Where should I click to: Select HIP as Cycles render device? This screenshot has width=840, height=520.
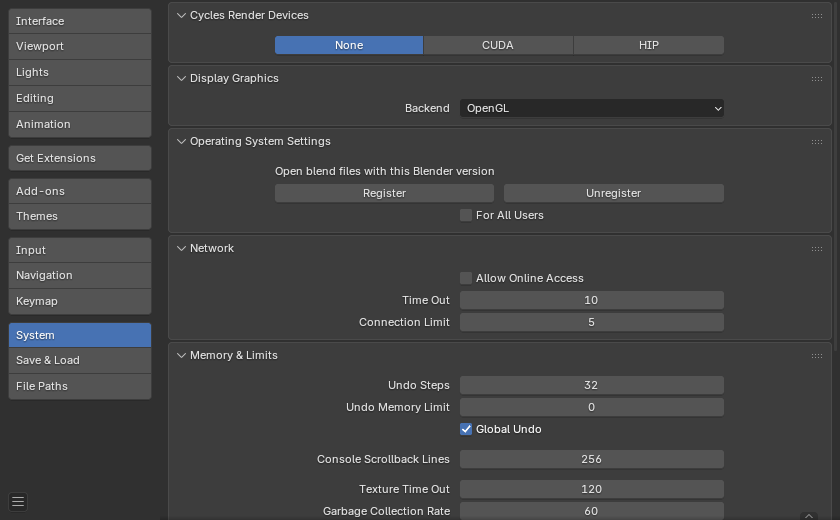pyautogui.click(x=648, y=45)
